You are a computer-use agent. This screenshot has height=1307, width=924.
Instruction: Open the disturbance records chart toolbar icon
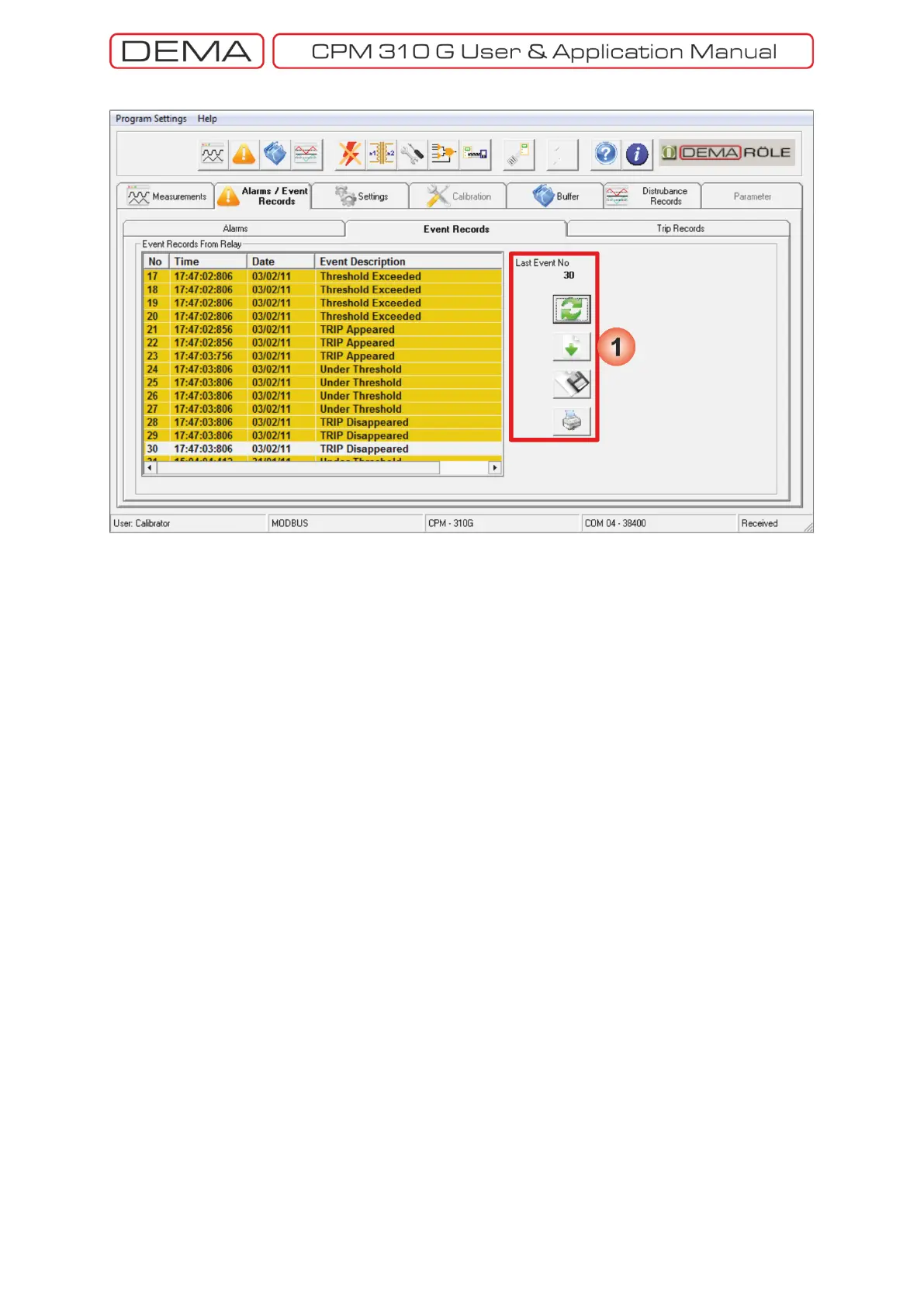306,154
